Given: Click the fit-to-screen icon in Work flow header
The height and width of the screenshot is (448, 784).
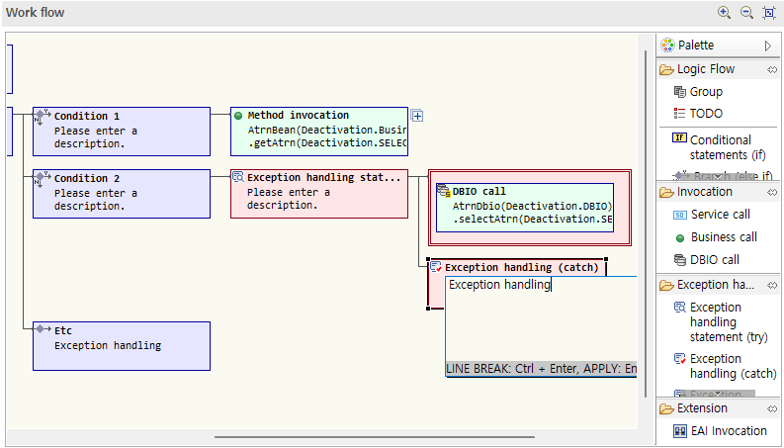Looking at the screenshot, I should [769, 13].
